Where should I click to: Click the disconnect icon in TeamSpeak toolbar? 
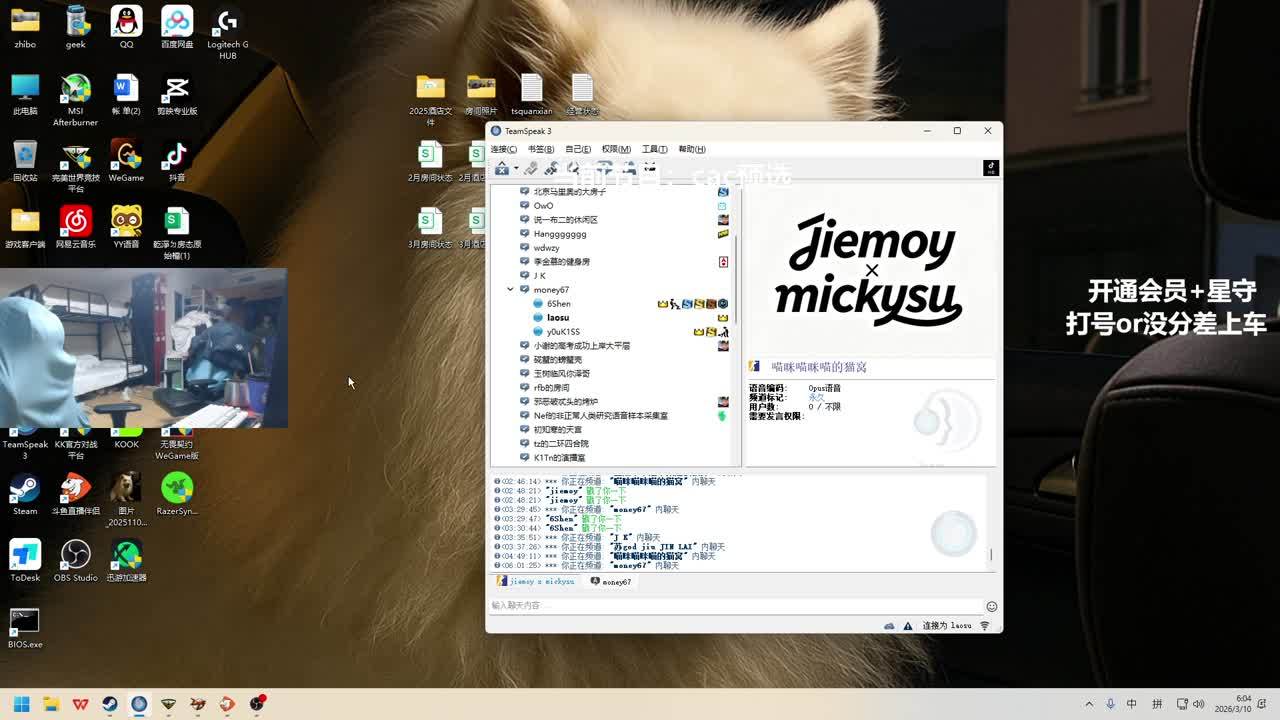point(501,169)
